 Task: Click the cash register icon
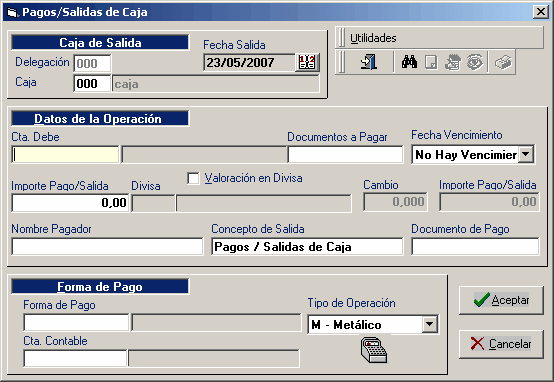pyautogui.click(x=374, y=350)
